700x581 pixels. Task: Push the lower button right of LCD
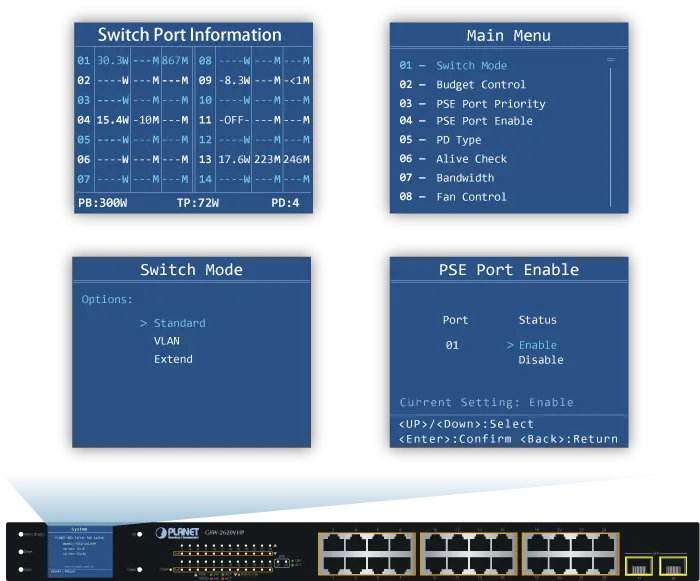point(140,569)
